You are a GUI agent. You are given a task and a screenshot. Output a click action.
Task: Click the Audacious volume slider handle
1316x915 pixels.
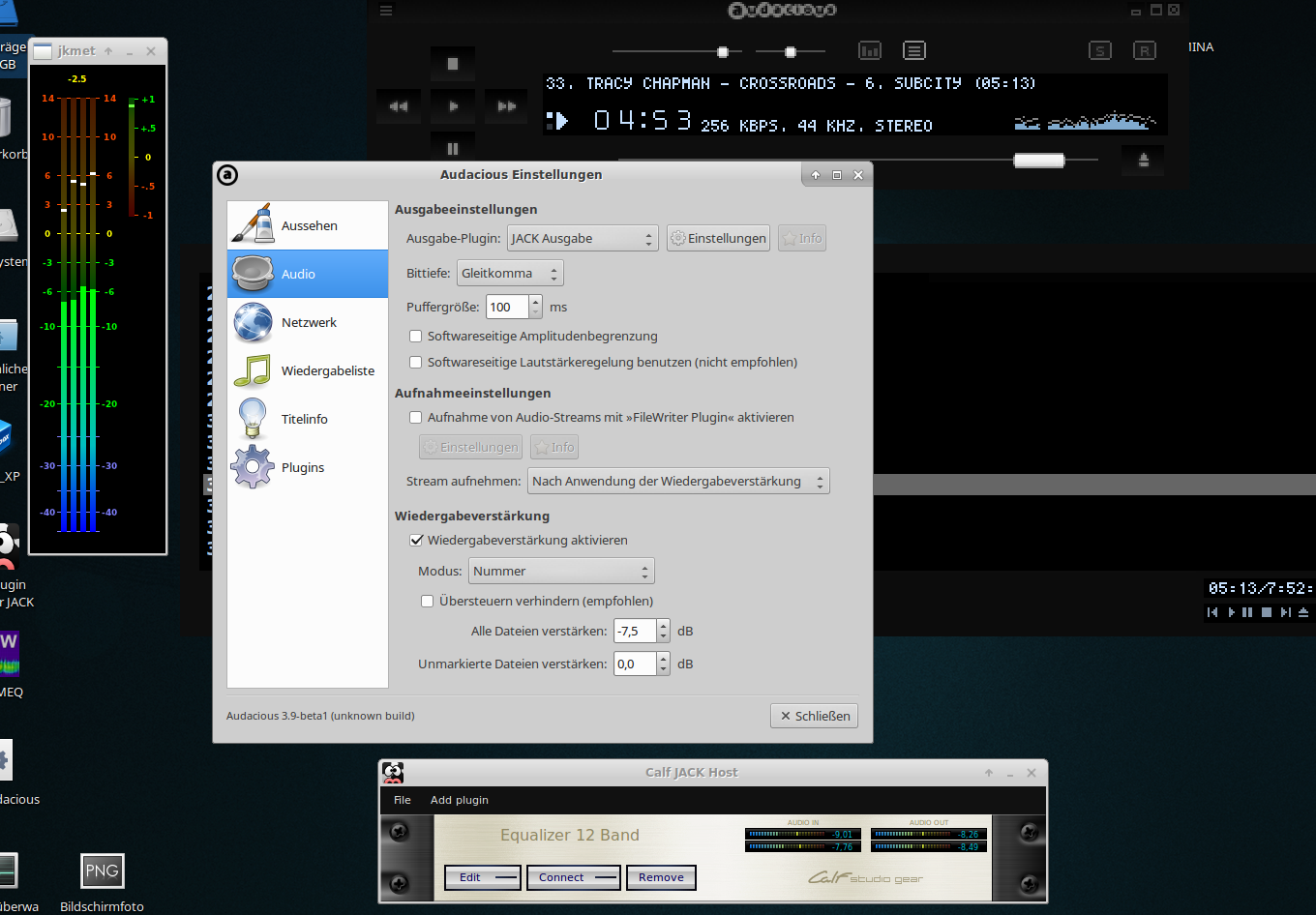[x=722, y=51]
